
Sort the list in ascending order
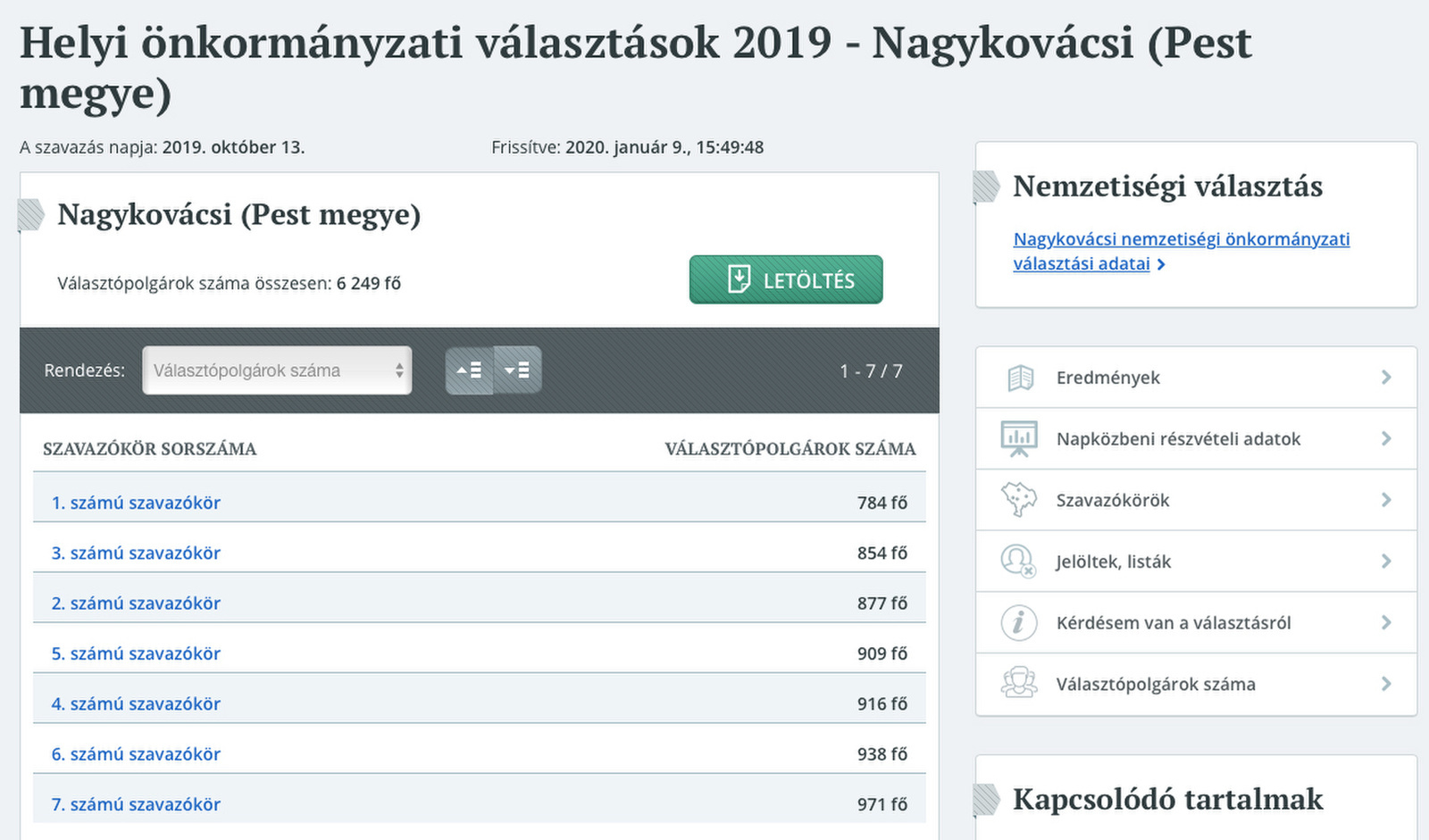click(470, 370)
